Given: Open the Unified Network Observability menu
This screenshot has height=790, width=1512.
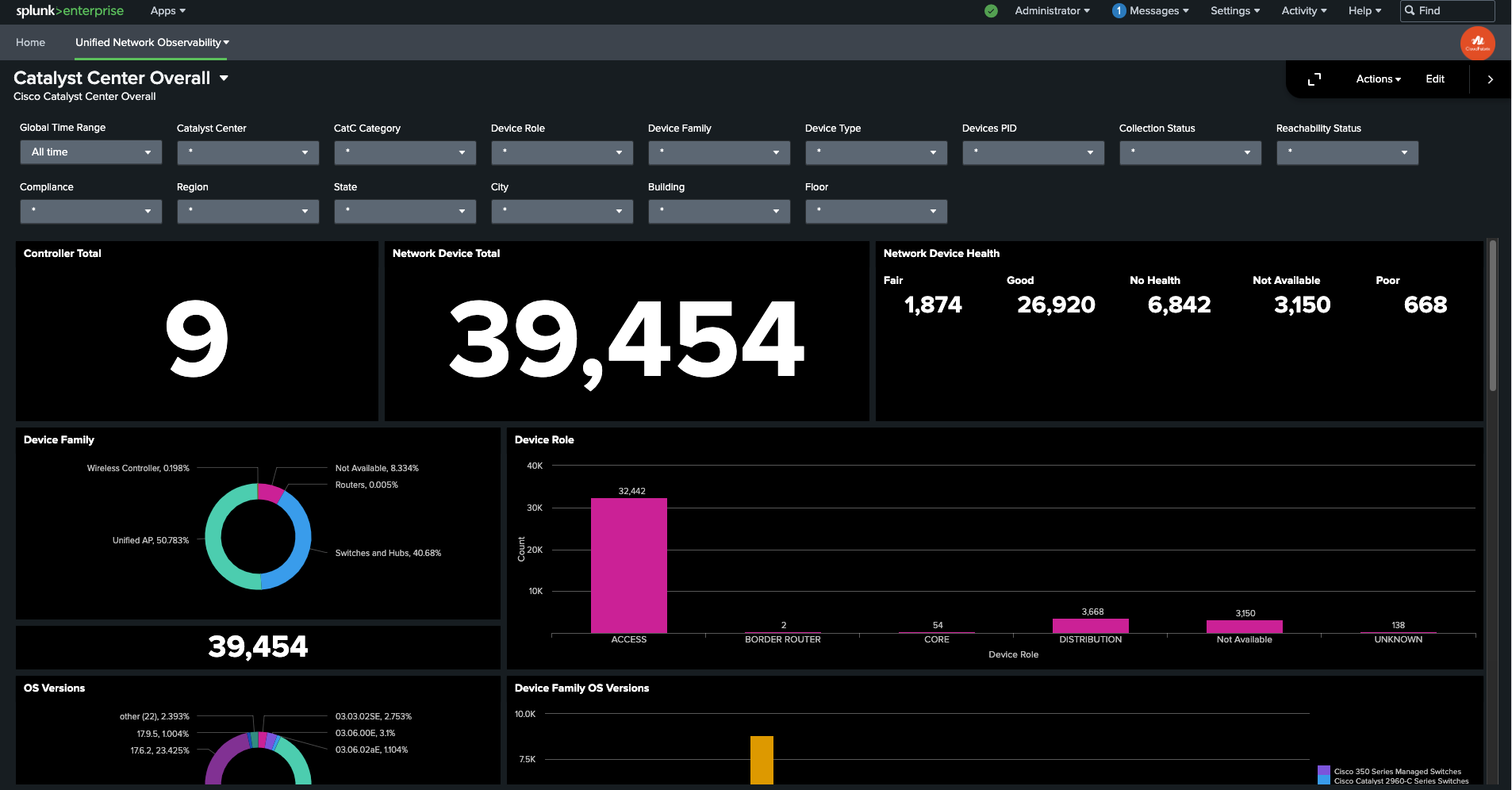Looking at the screenshot, I should click(152, 43).
